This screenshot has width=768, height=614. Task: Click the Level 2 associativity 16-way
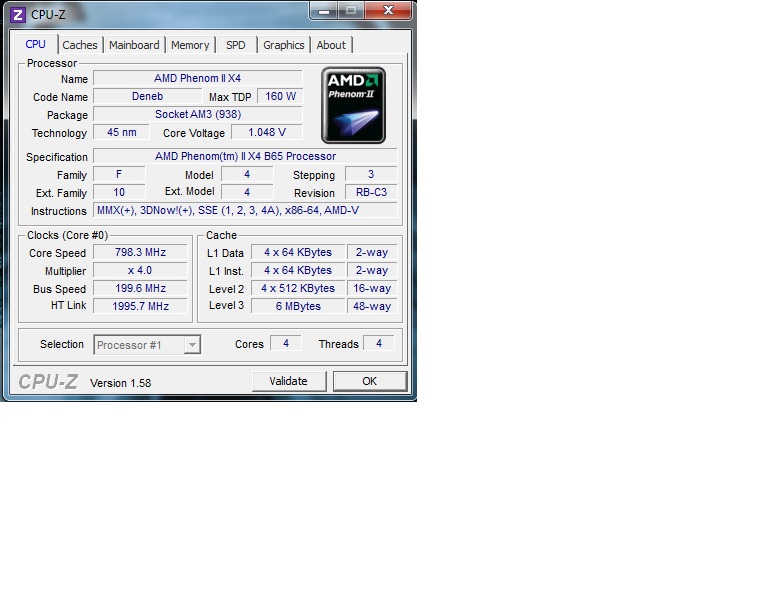point(372,288)
